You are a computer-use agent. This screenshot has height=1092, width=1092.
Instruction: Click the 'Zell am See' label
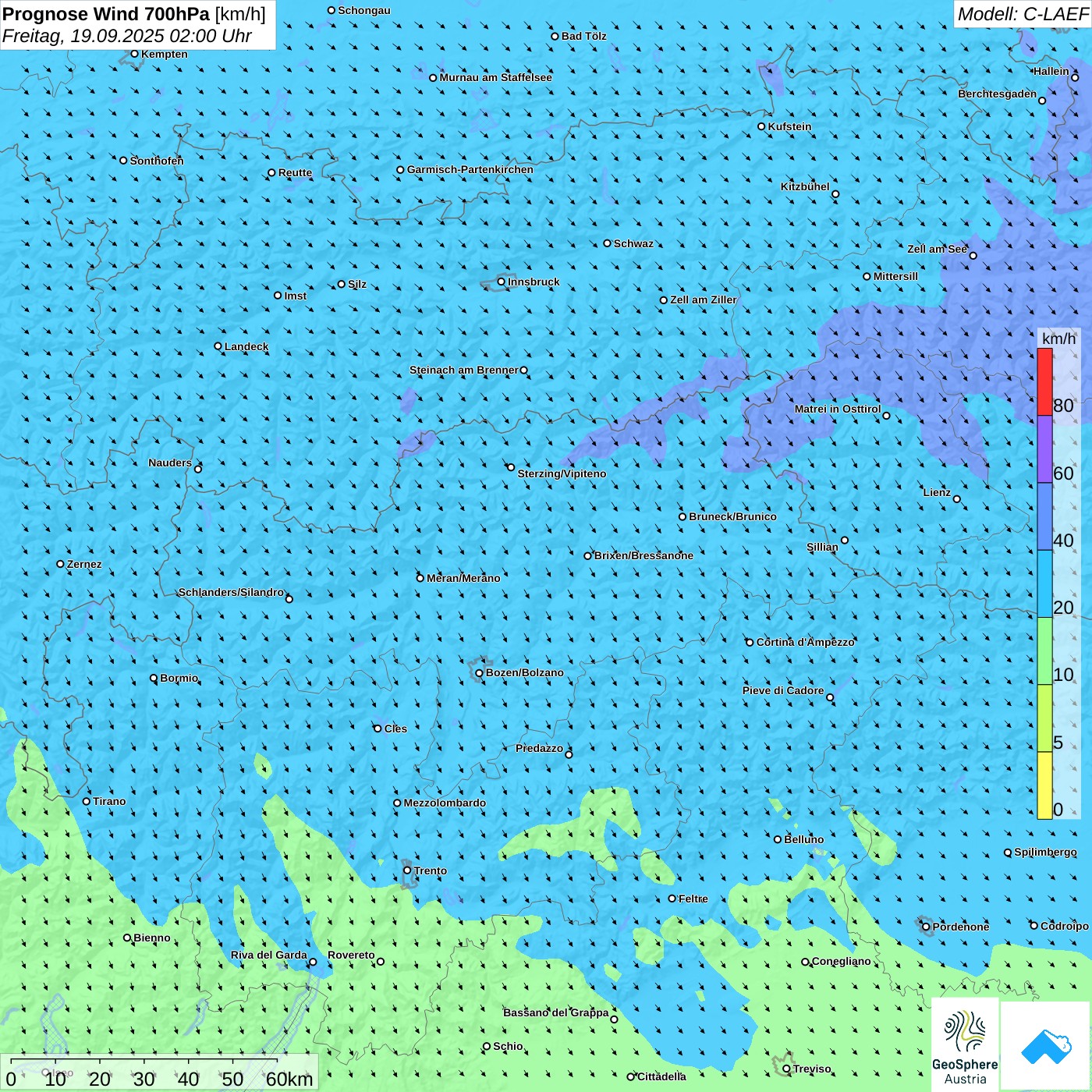[x=937, y=249]
